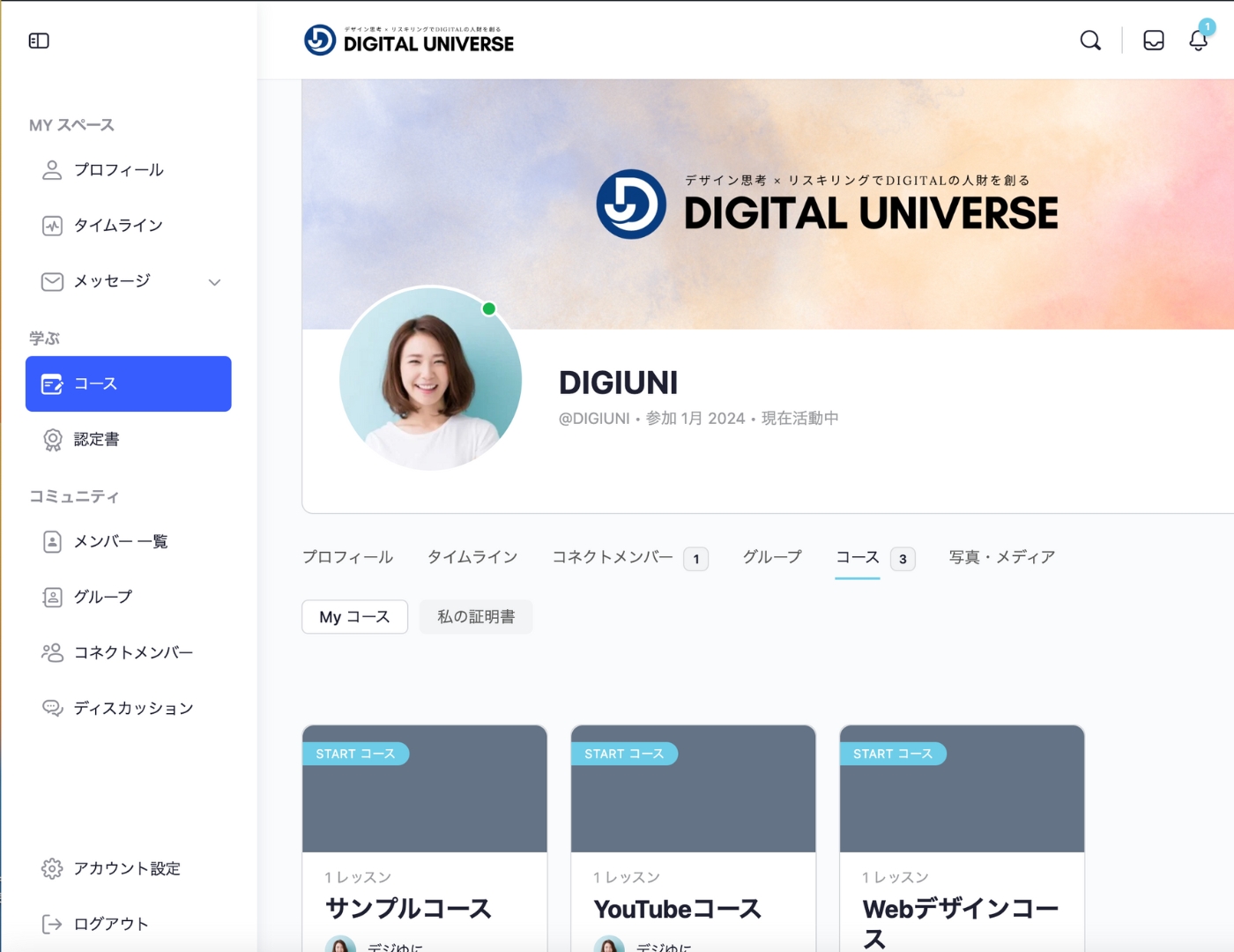1234x952 pixels.
Task: Open the Webデザインコース card thumbnail
Action: click(963, 789)
